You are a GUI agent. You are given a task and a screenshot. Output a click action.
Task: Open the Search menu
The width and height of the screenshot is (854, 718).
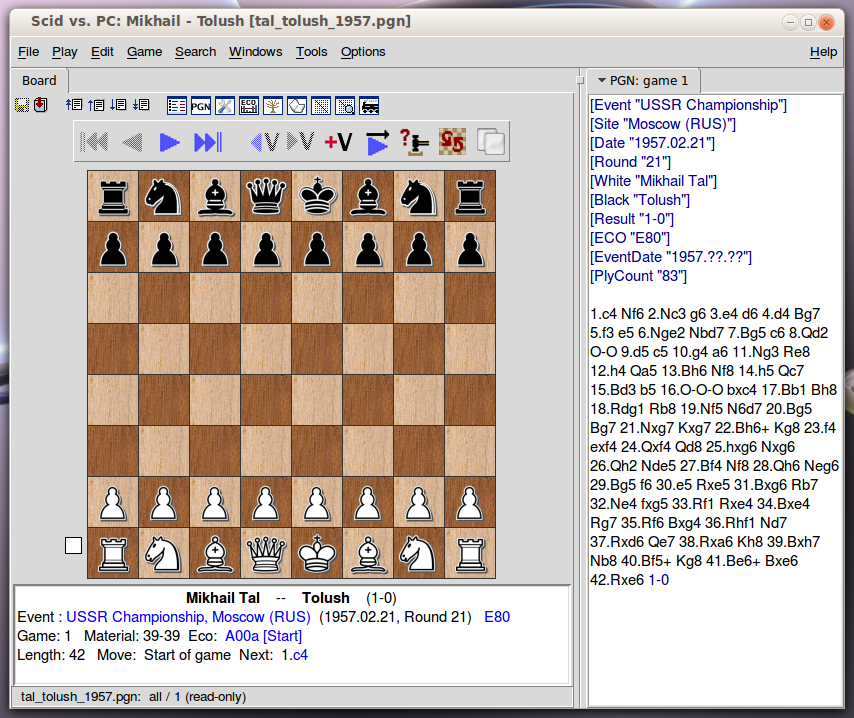196,52
